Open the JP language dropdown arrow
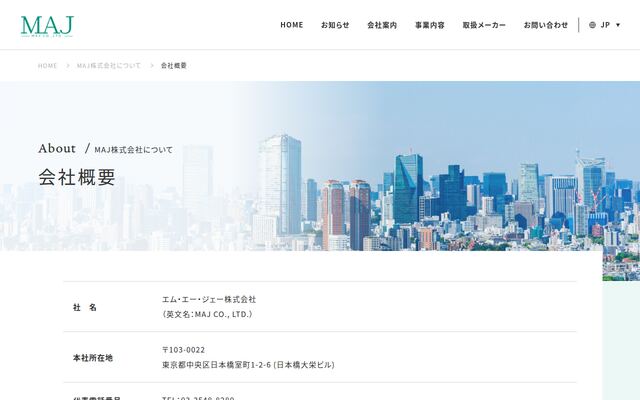 (x=618, y=25)
